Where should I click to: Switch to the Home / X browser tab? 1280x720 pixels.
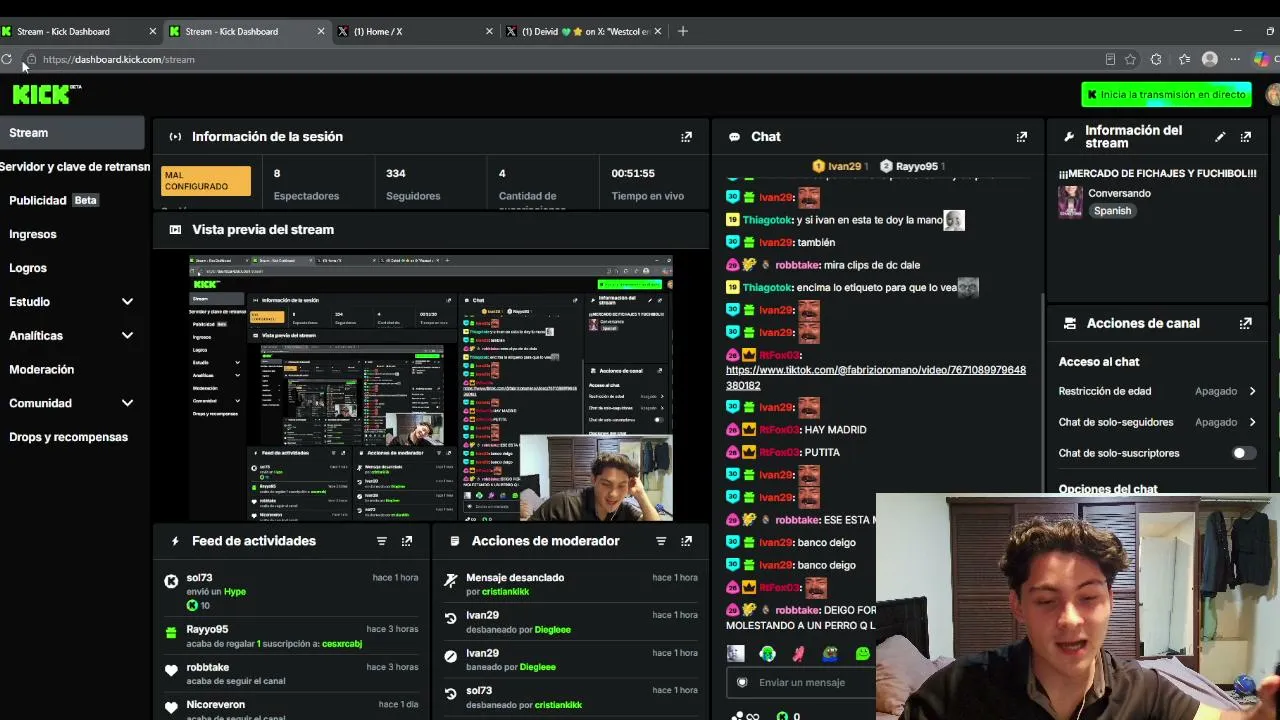tap(415, 31)
